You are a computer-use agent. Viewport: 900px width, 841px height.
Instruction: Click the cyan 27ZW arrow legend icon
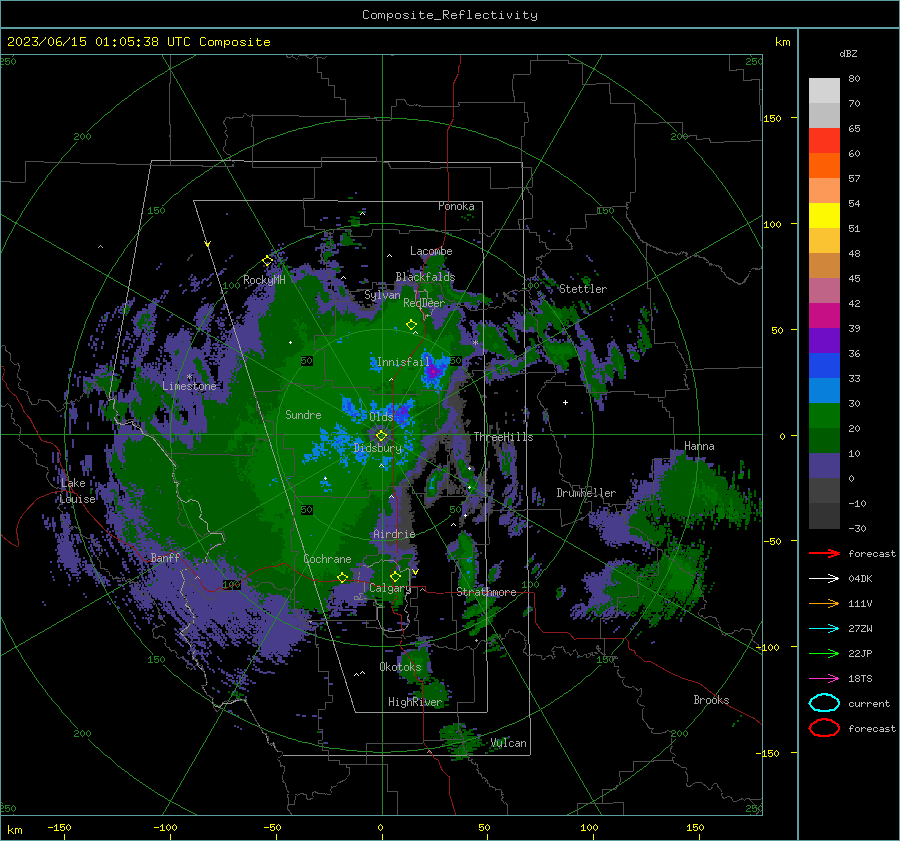824,629
